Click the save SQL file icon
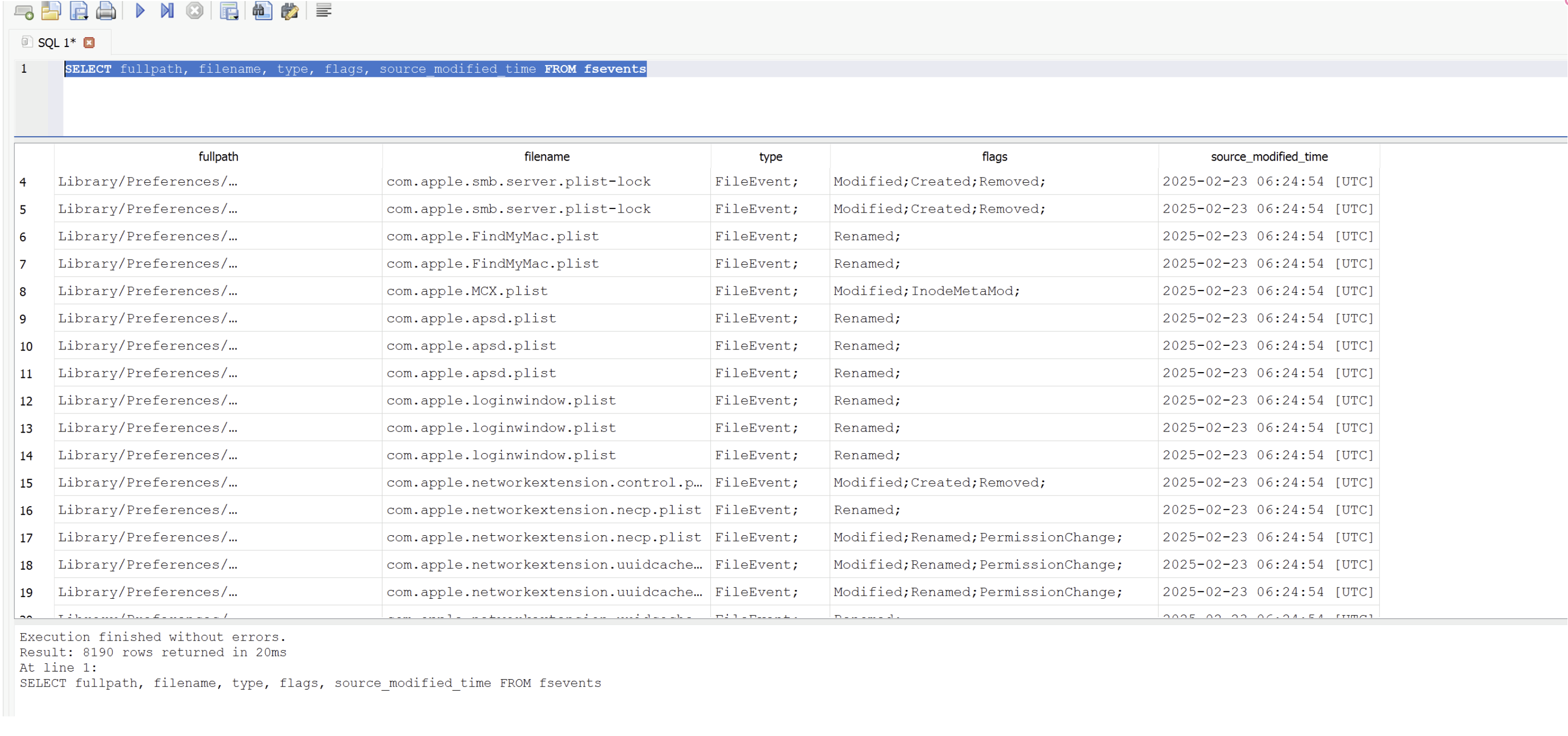Viewport: 1568px width, 736px height. pyautogui.click(x=78, y=11)
